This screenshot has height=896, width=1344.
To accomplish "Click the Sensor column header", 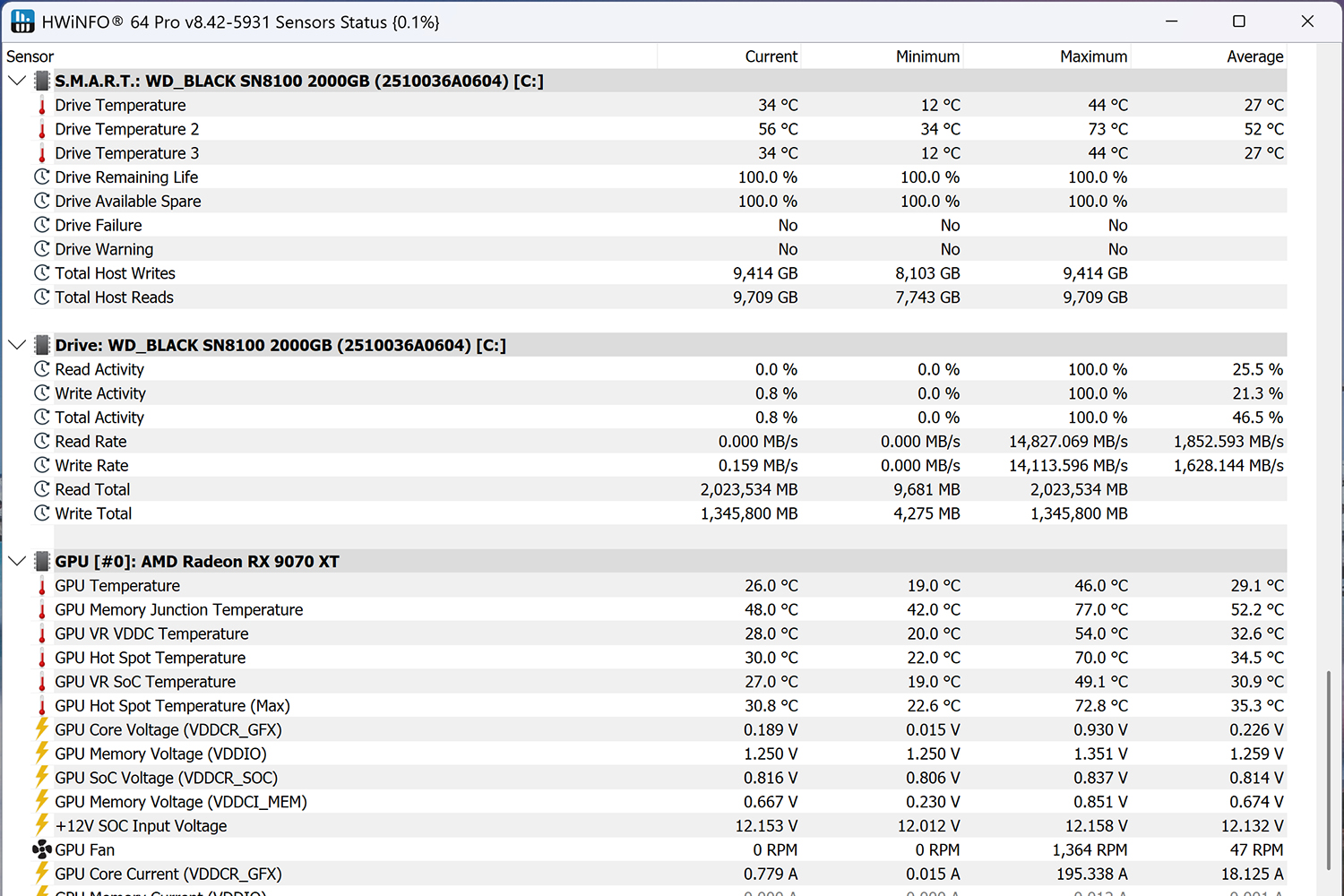I will (30, 56).
